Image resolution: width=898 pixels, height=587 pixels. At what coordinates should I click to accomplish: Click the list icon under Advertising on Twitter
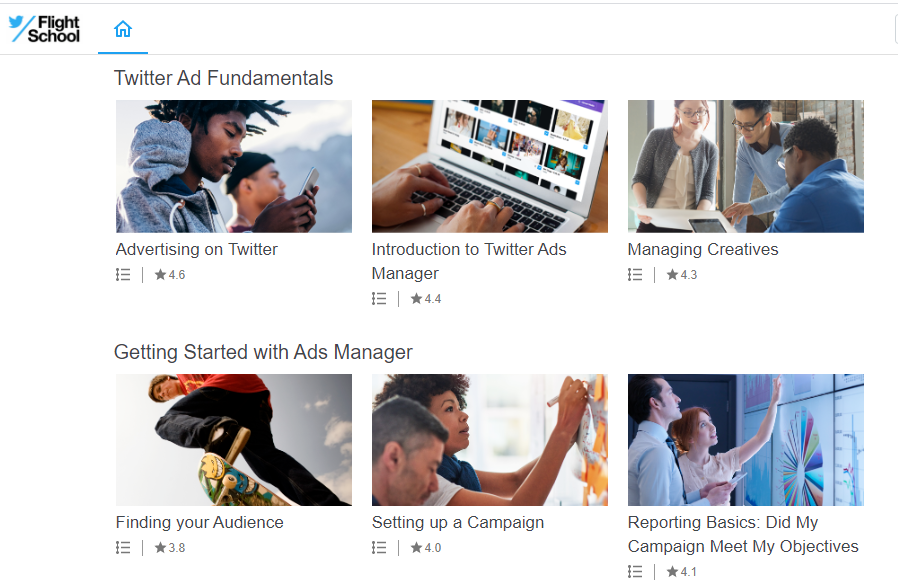tap(123, 275)
